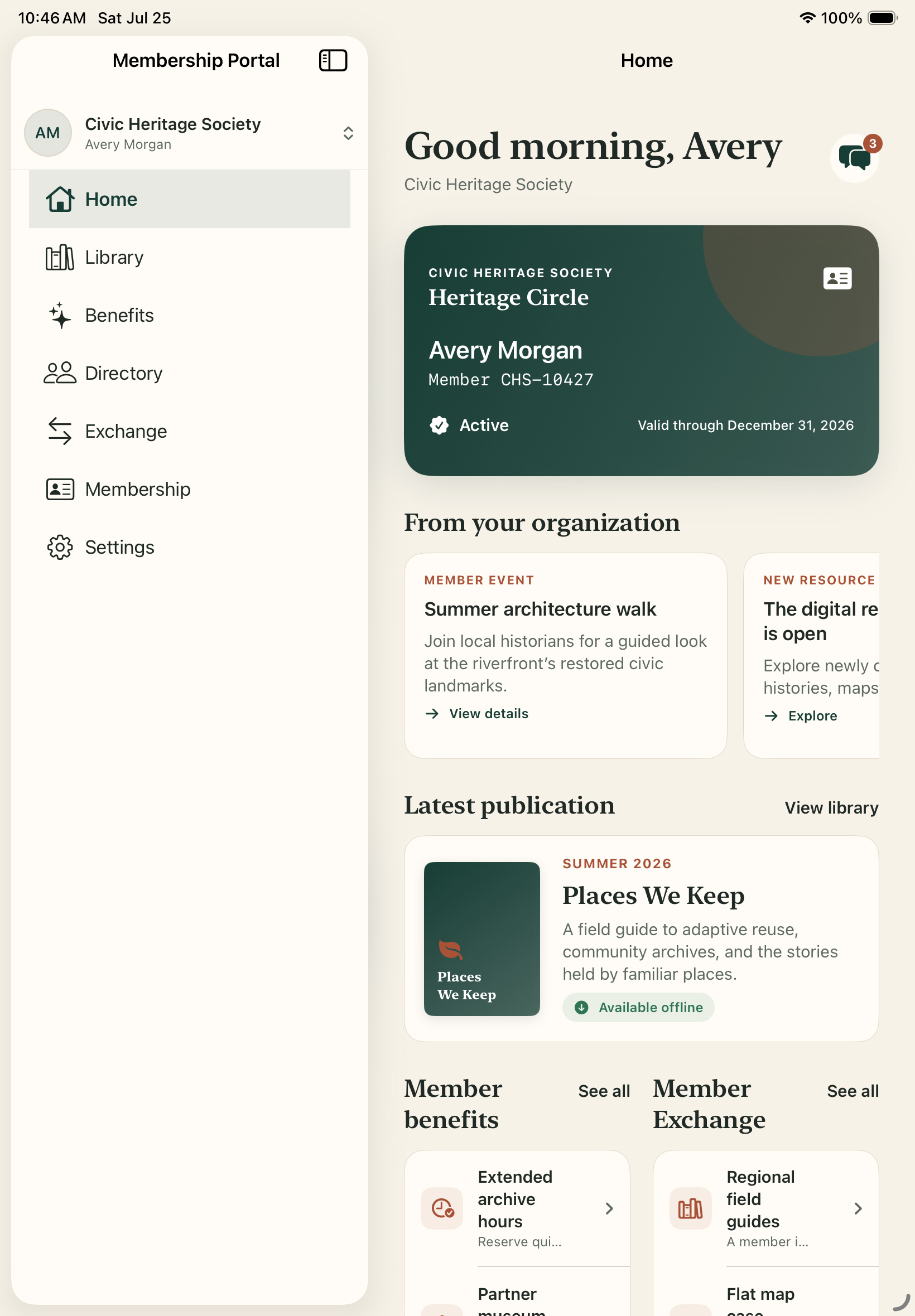This screenshot has height=1316, width=915.
Task: Click the Wi-Fi status icon
Action: click(x=807, y=18)
